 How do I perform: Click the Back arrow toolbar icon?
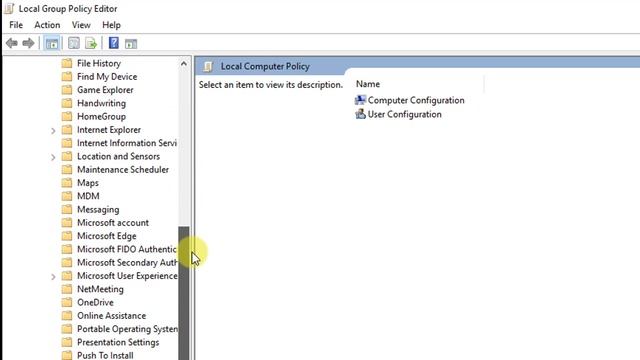click(12, 43)
